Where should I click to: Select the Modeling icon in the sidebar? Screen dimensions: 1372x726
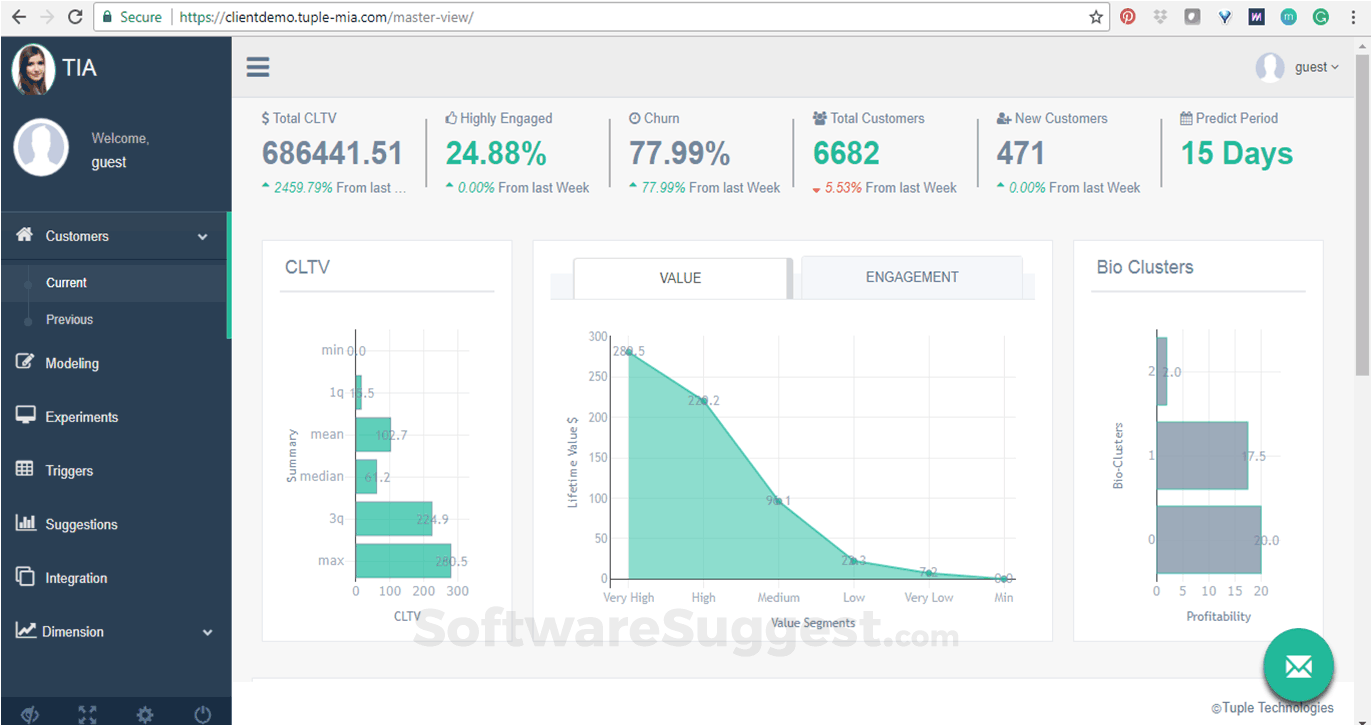click(27, 363)
